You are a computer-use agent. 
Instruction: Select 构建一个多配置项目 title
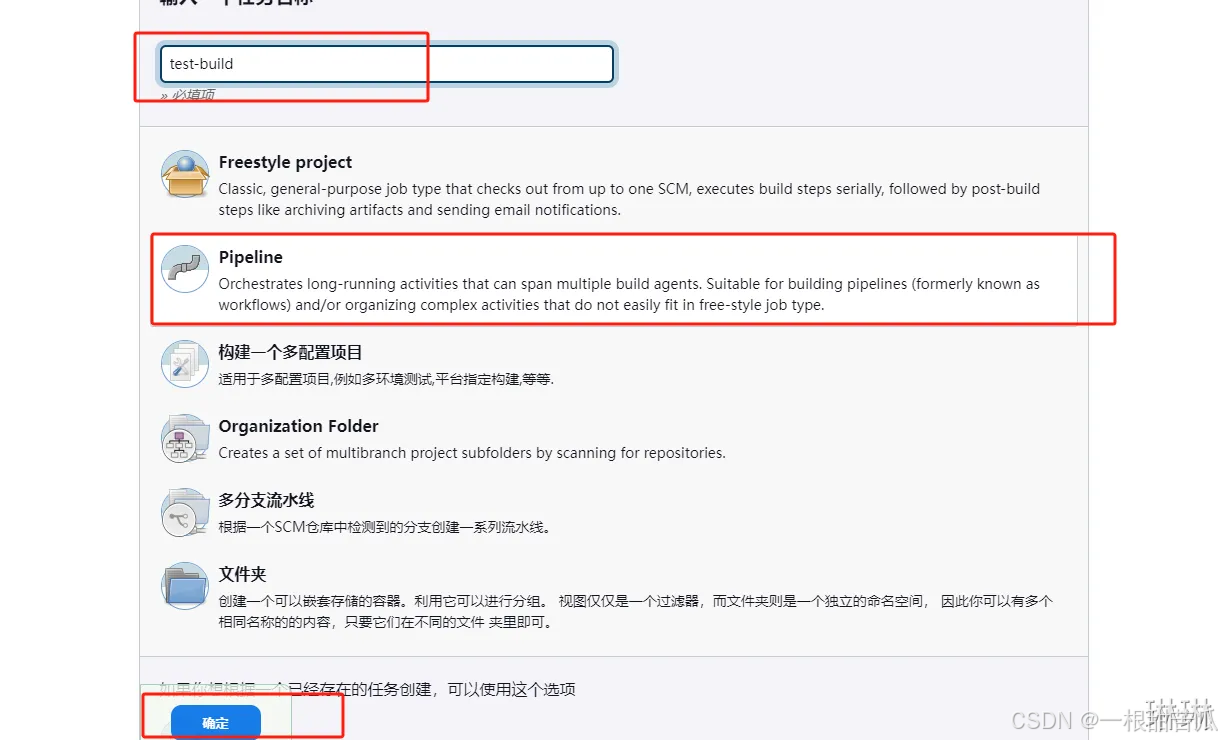point(290,352)
